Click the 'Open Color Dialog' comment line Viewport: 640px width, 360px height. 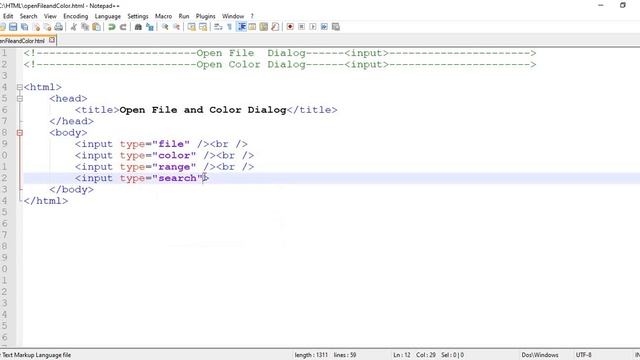pos(280,64)
